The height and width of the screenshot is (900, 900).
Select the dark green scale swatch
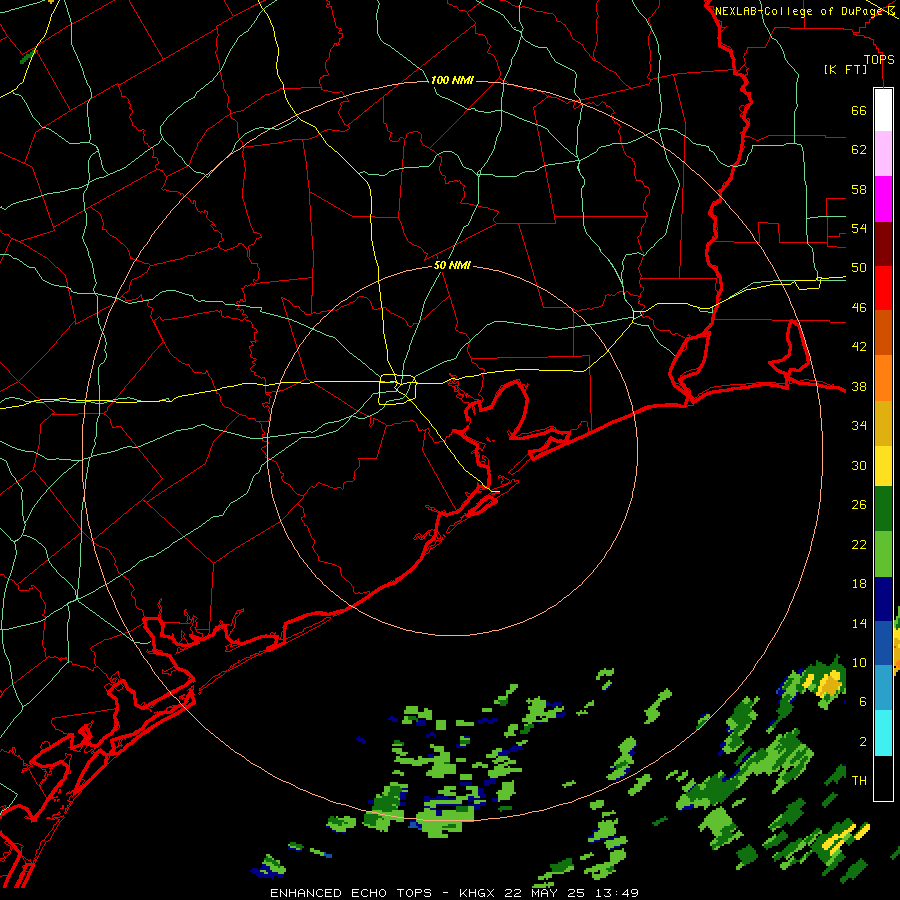click(883, 509)
